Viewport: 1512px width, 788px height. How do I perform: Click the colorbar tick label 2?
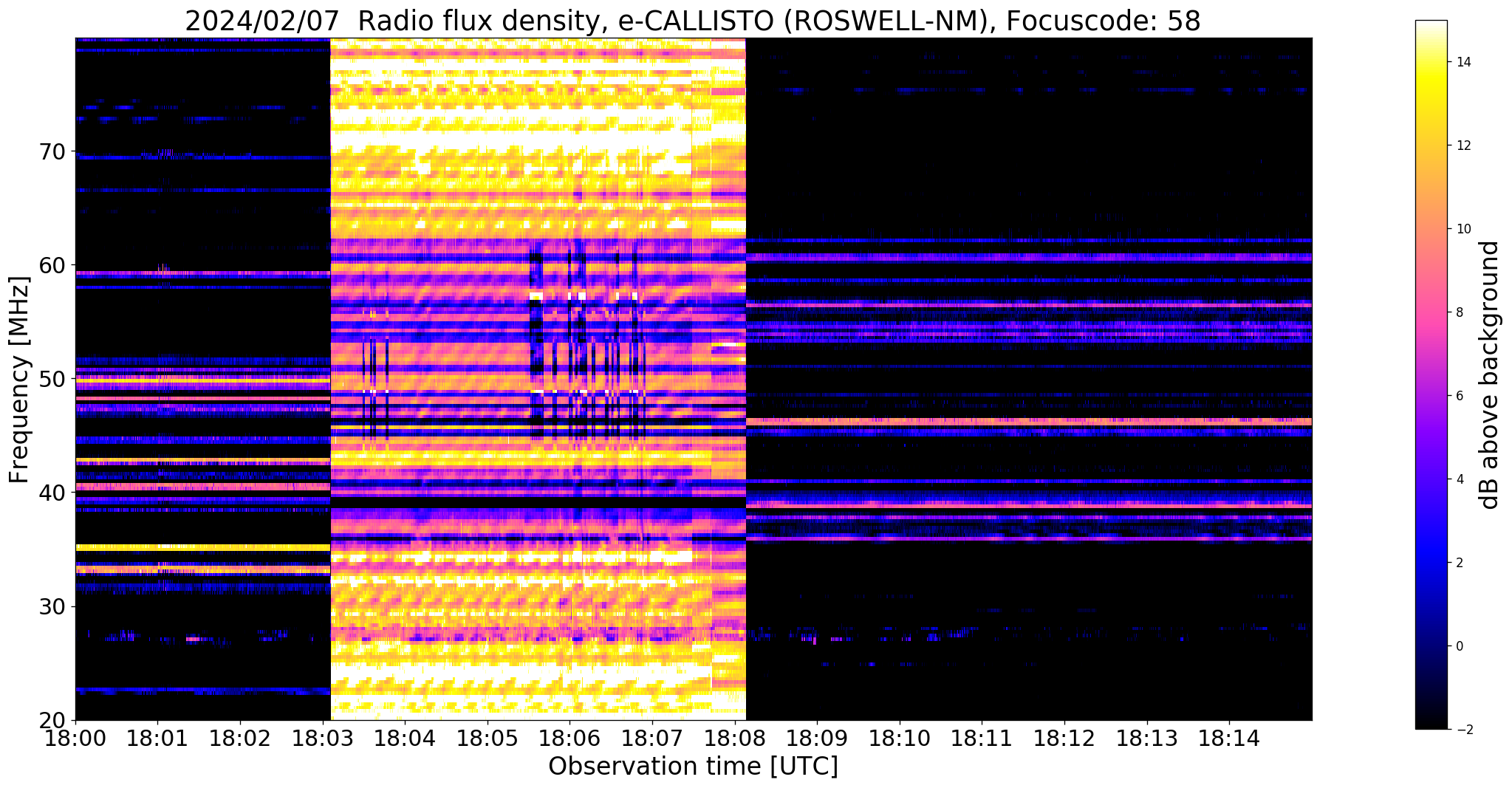[1459, 563]
